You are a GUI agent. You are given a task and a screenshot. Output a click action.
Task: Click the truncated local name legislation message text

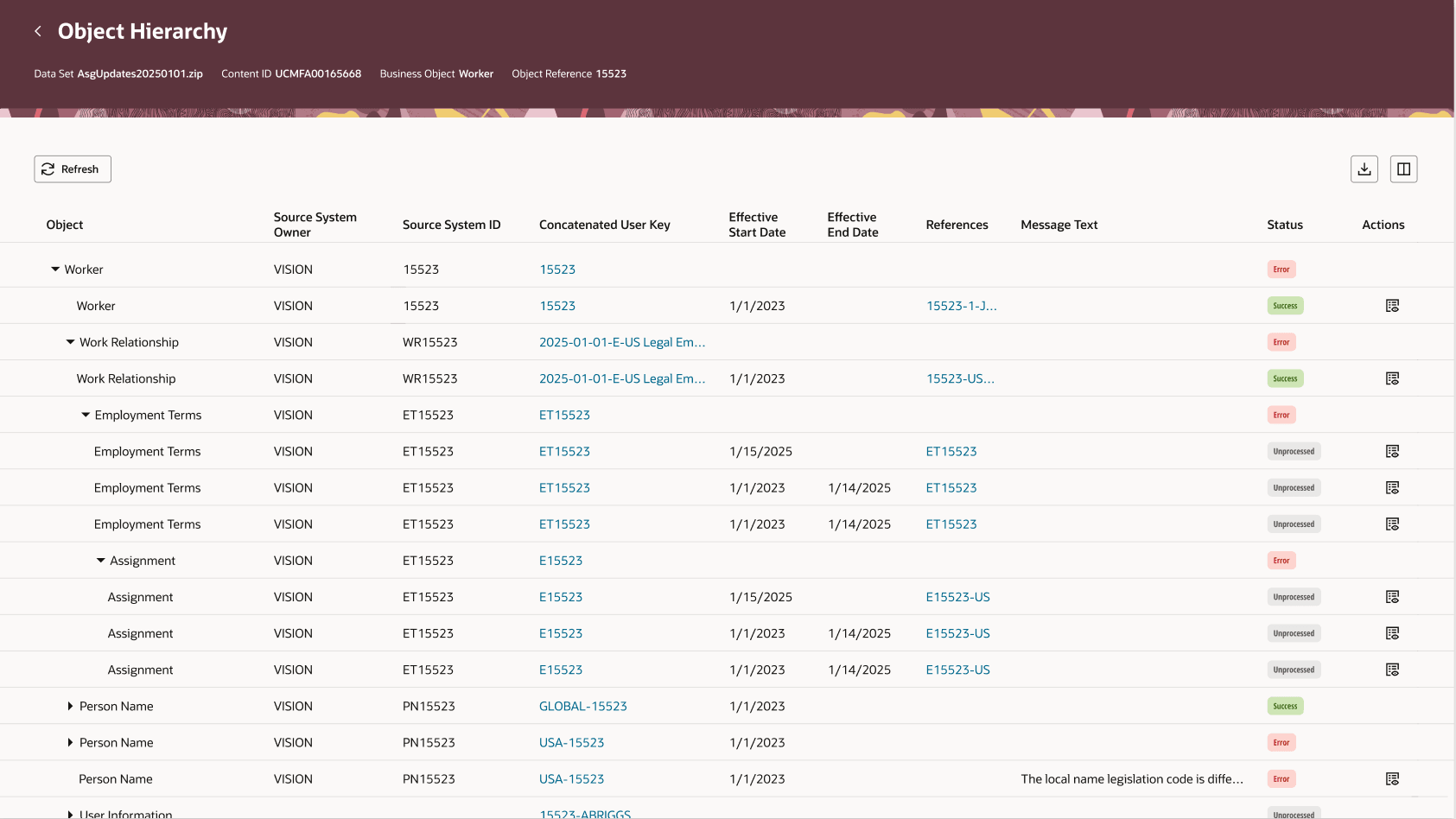click(1131, 778)
